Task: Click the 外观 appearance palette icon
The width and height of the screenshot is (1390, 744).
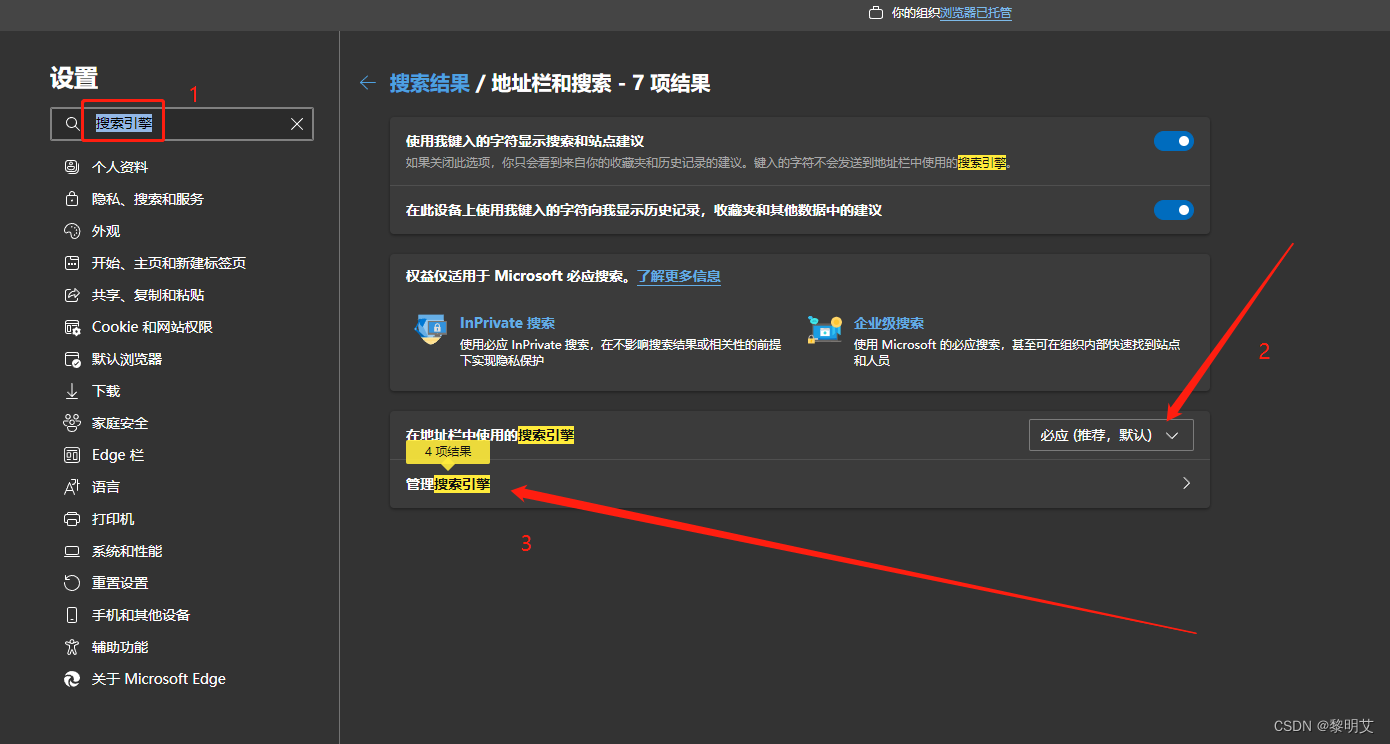Action: (x=72, y=231)
